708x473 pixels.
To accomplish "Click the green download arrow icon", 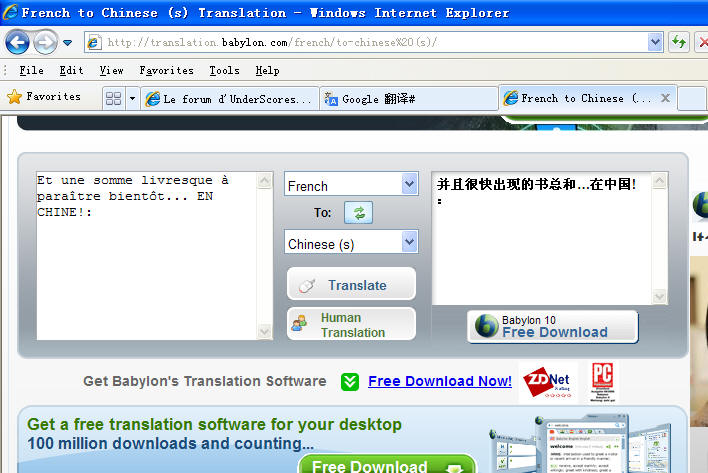I will pyautogui.click(x=350, y=382).
